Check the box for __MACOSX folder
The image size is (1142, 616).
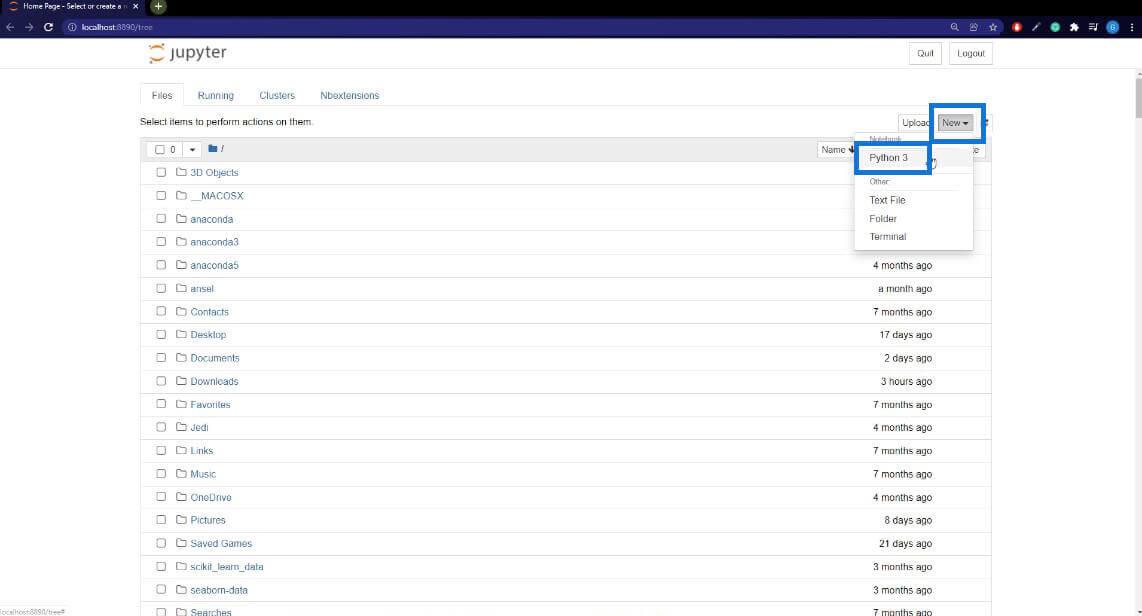(x=161, y=195)
